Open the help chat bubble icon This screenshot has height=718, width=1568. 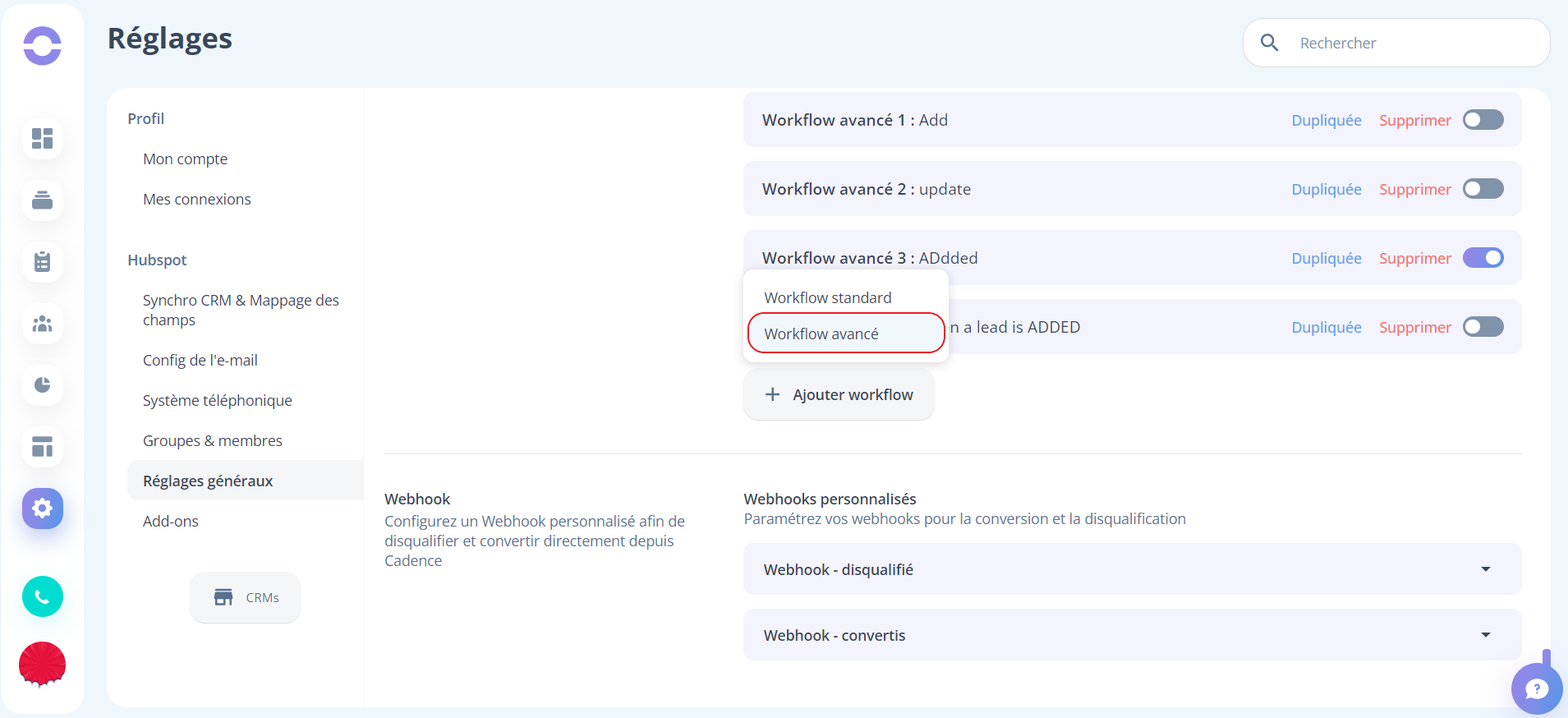(x=1536, y=688)
